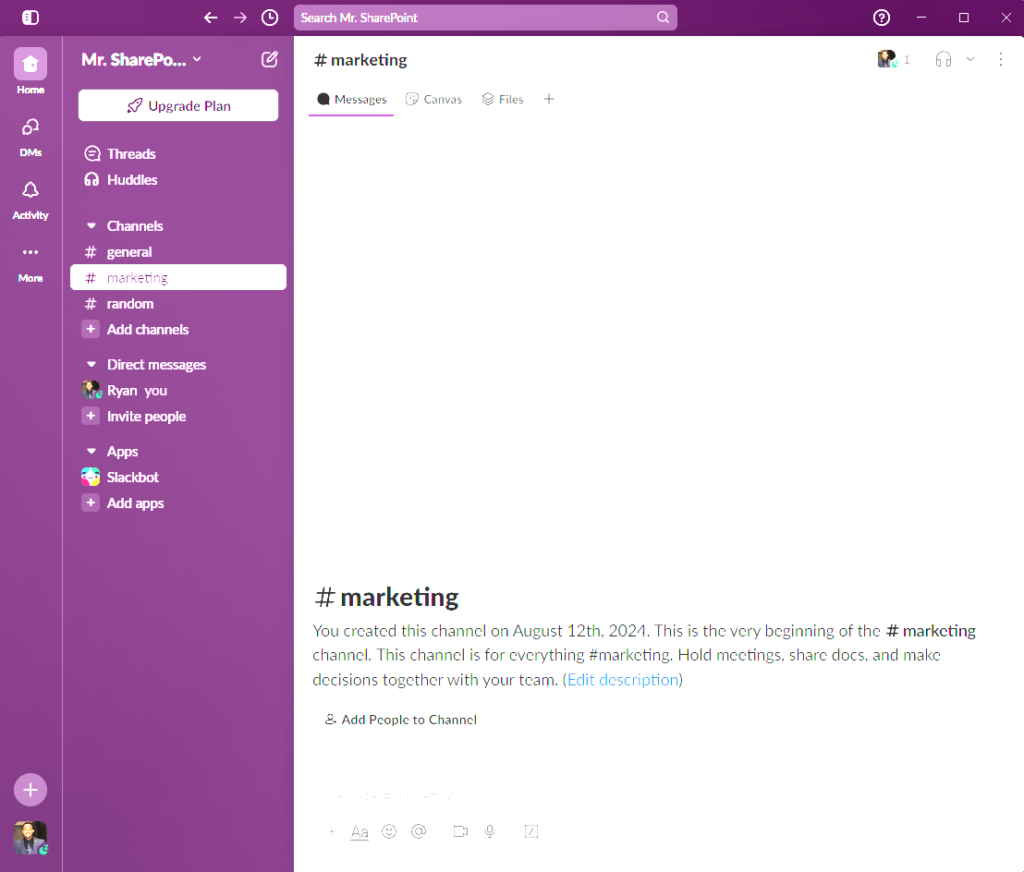This screenshot has width=1024, height=872.
Task: Open the random channel
Action: (x=178, y=304)
